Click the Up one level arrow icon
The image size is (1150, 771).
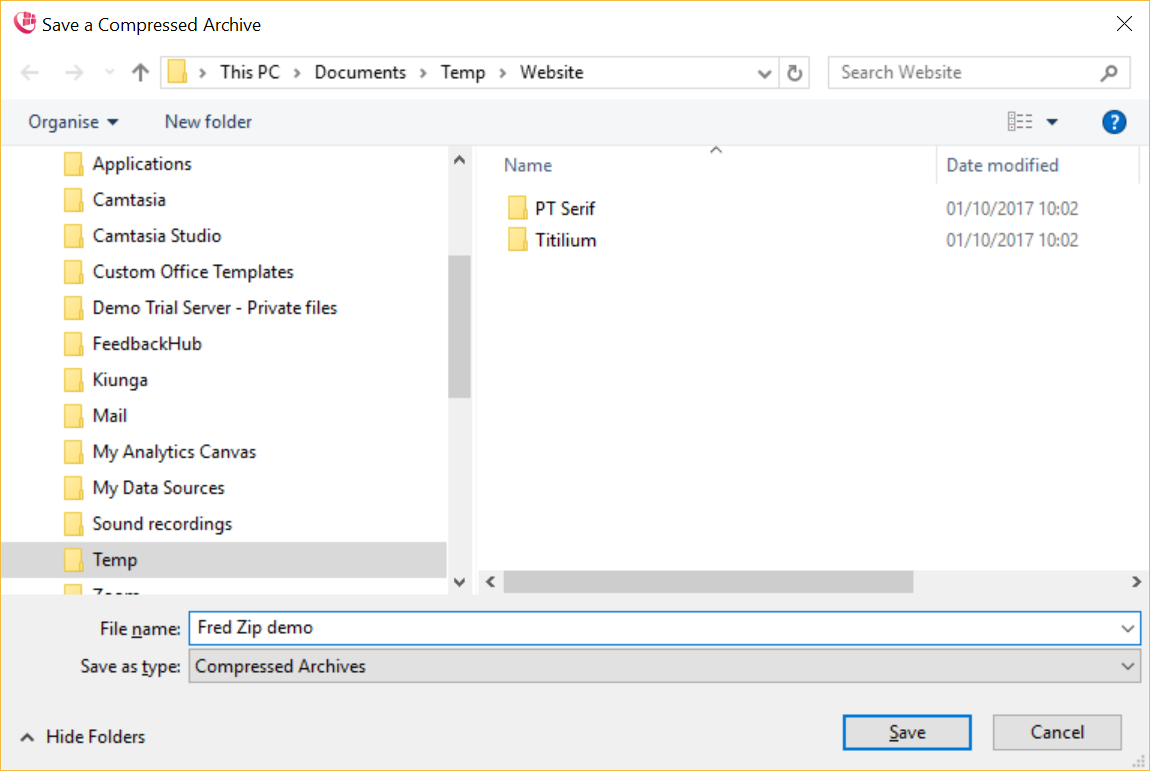coord(141,73)
